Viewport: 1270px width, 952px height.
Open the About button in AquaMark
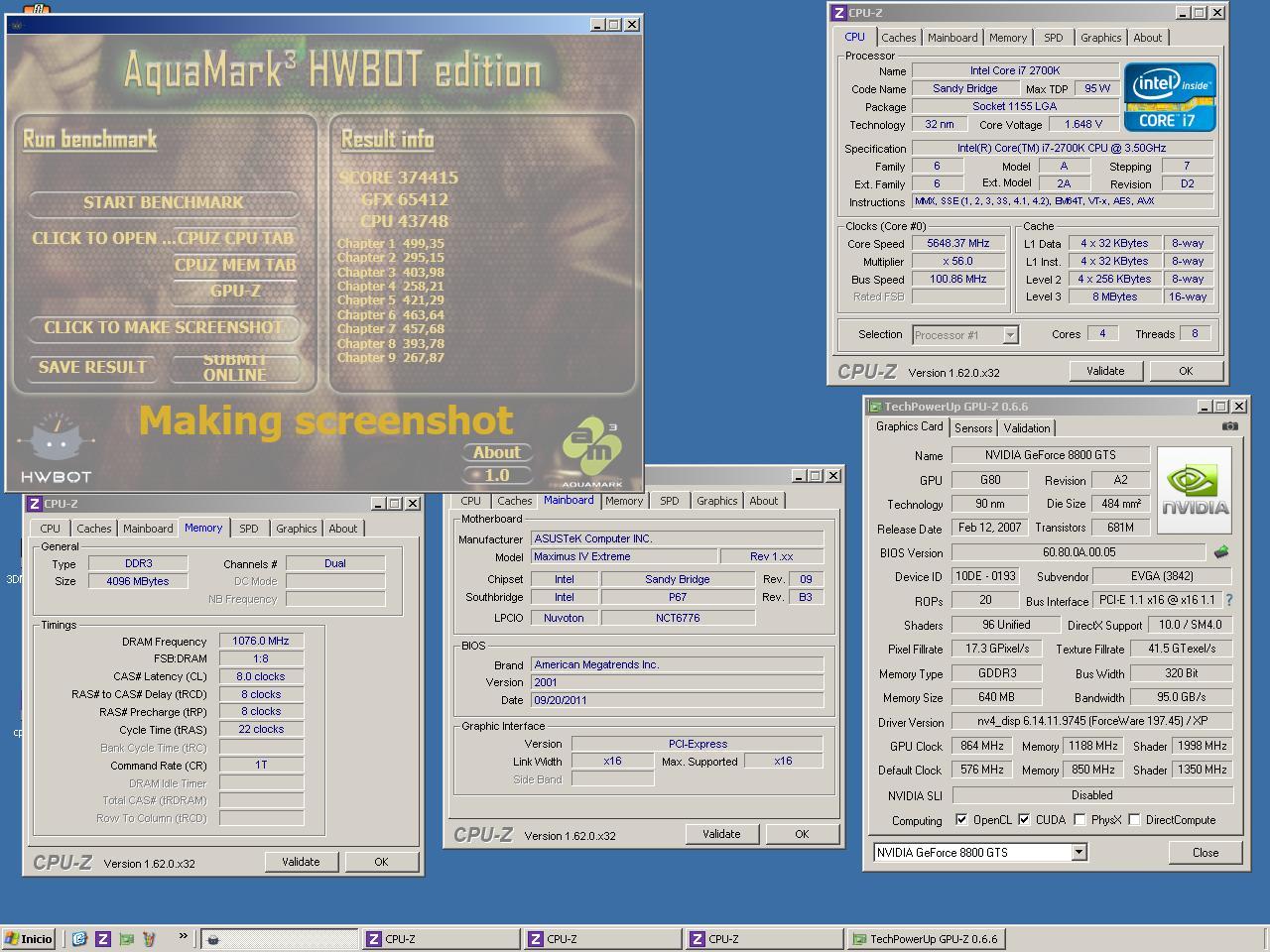[497, 452]
